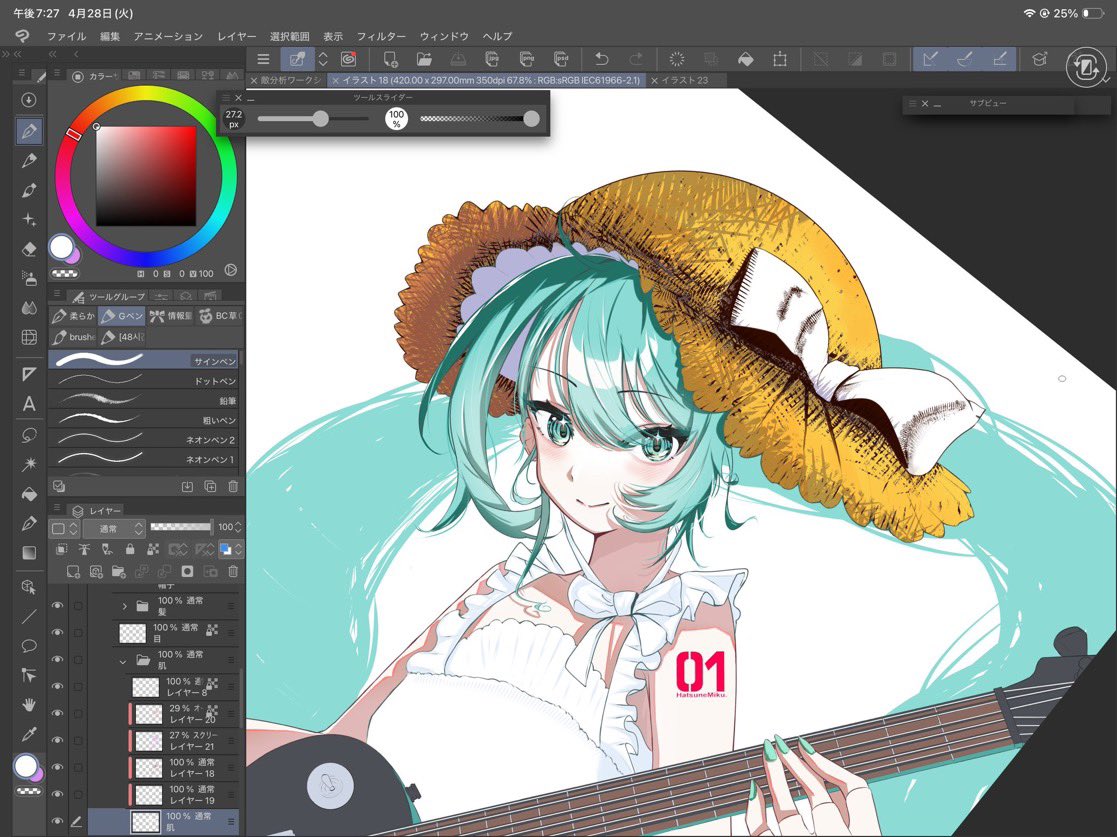Hide the 髪 folder layer
The image size is (1117, 837).
(58, 605)
